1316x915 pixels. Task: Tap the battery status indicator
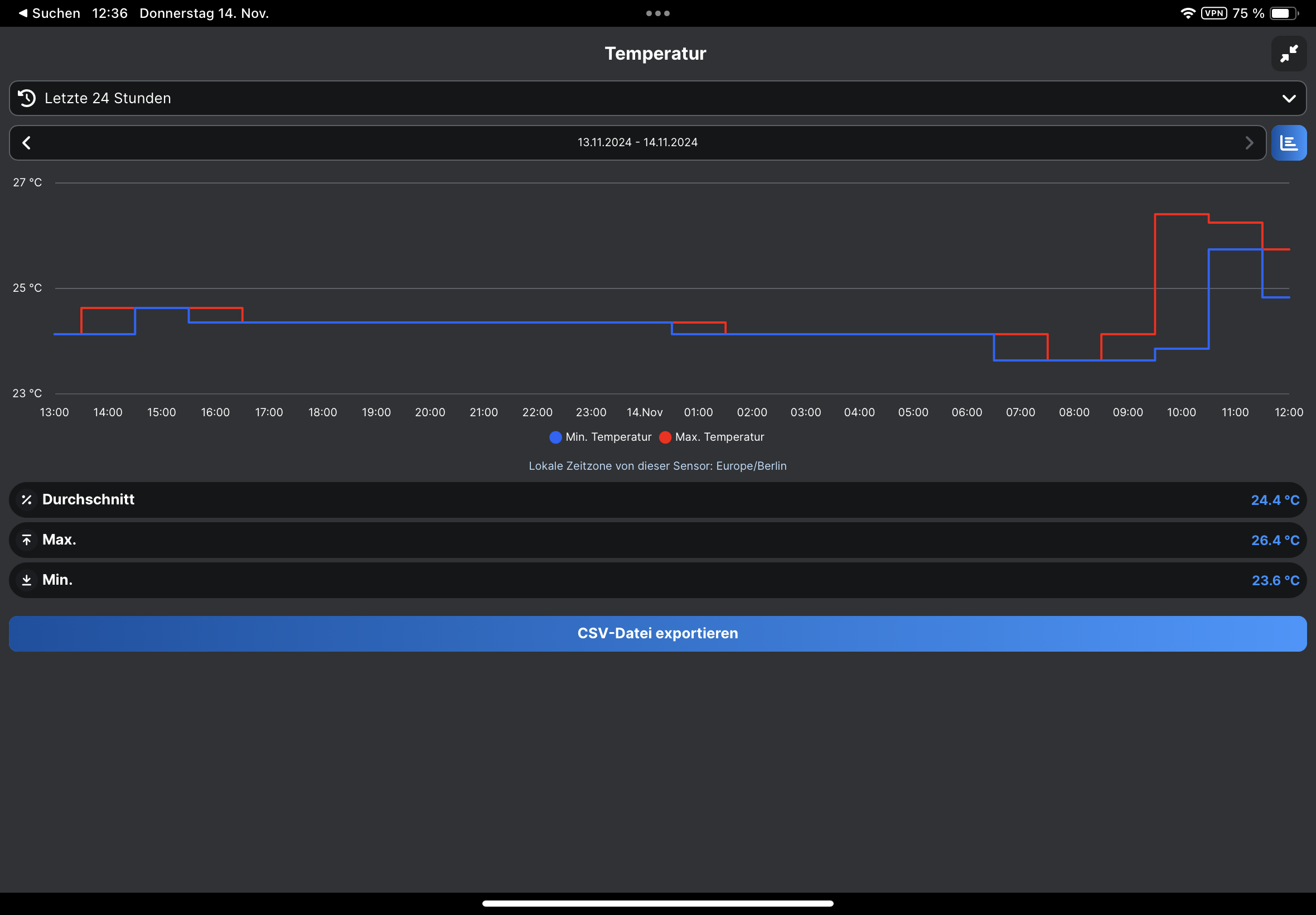[1283, 13]
